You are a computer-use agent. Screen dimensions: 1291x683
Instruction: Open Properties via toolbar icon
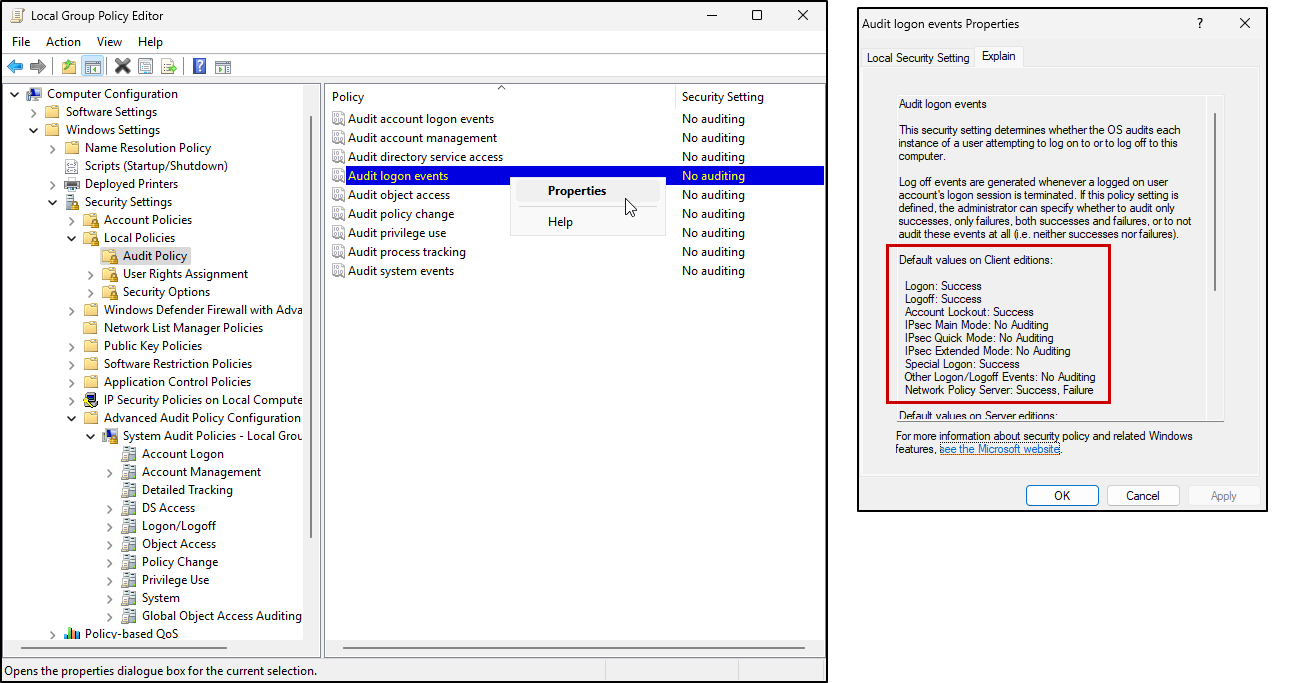146,67
